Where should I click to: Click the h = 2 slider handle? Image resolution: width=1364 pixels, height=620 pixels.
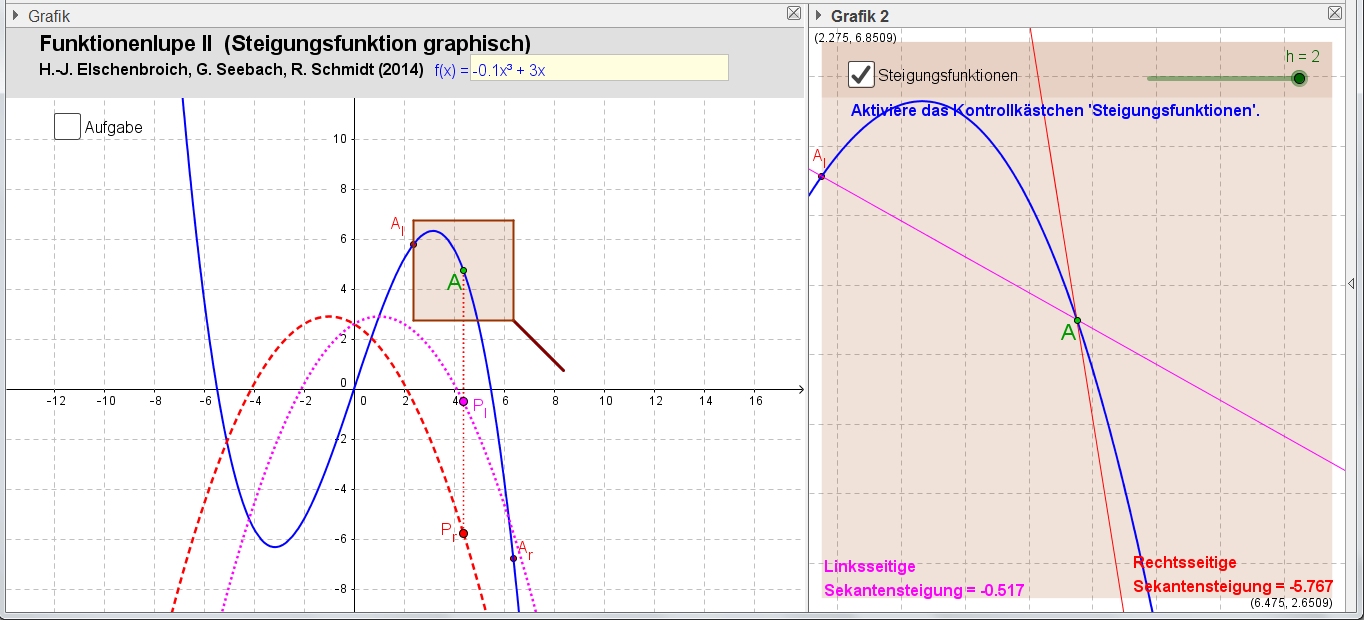click(x=1299, y=78)
